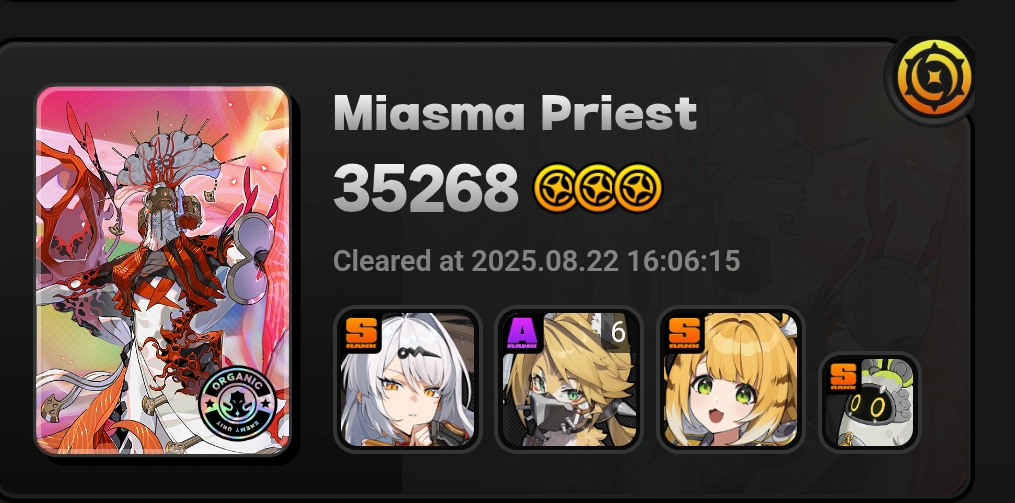Click the Miasma Priest title text
The image size is (1015, 503).
point(515,114)
